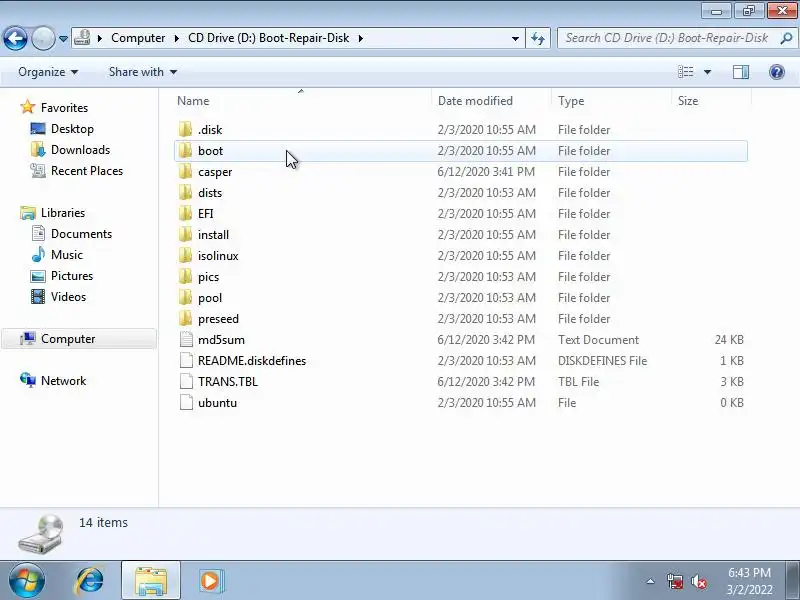Viewport: 800px width, 600px height.
Task: Open the Windows Start button
Action: click(x=27, y=581)
